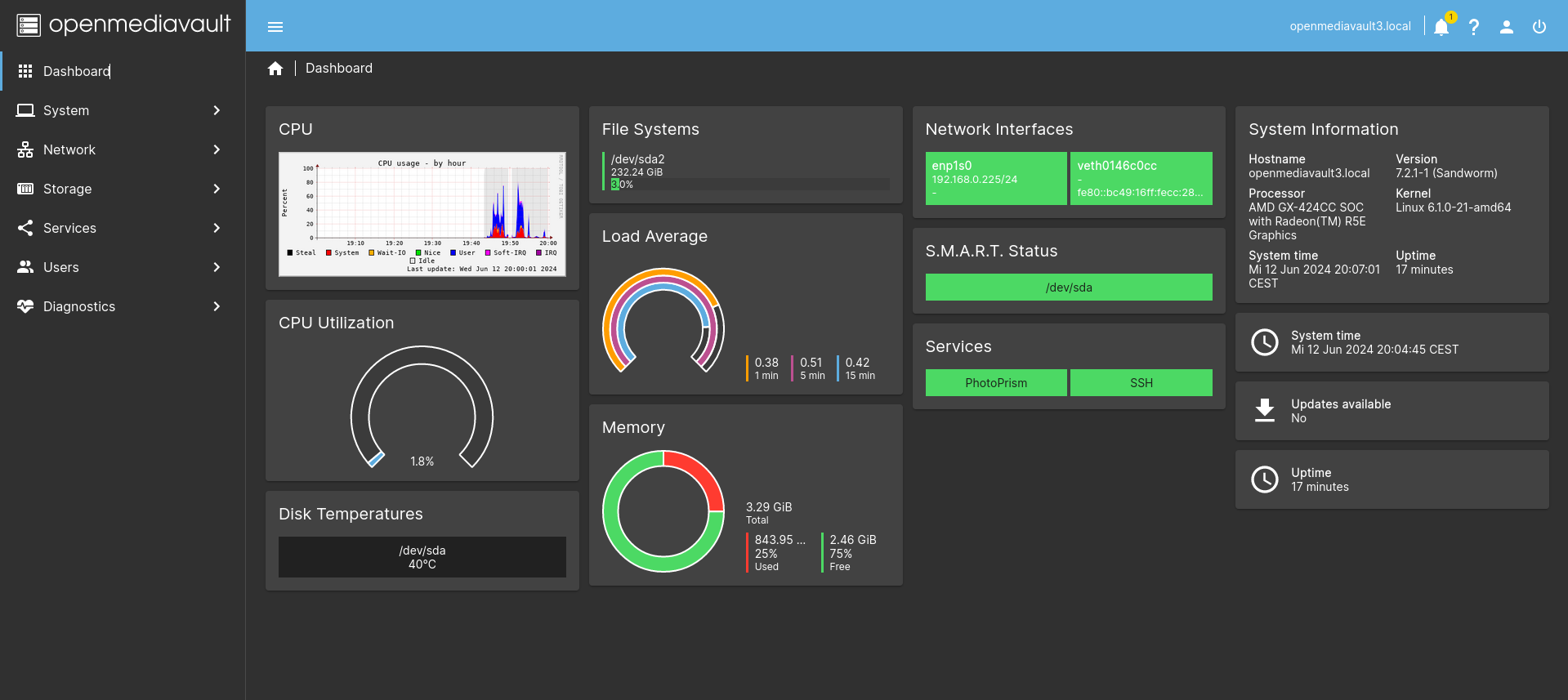Click the /dev/sda2 usage bar
The height and width of the screenshot is (700, 1568).
pyautogui.click(x=749, y=185)
